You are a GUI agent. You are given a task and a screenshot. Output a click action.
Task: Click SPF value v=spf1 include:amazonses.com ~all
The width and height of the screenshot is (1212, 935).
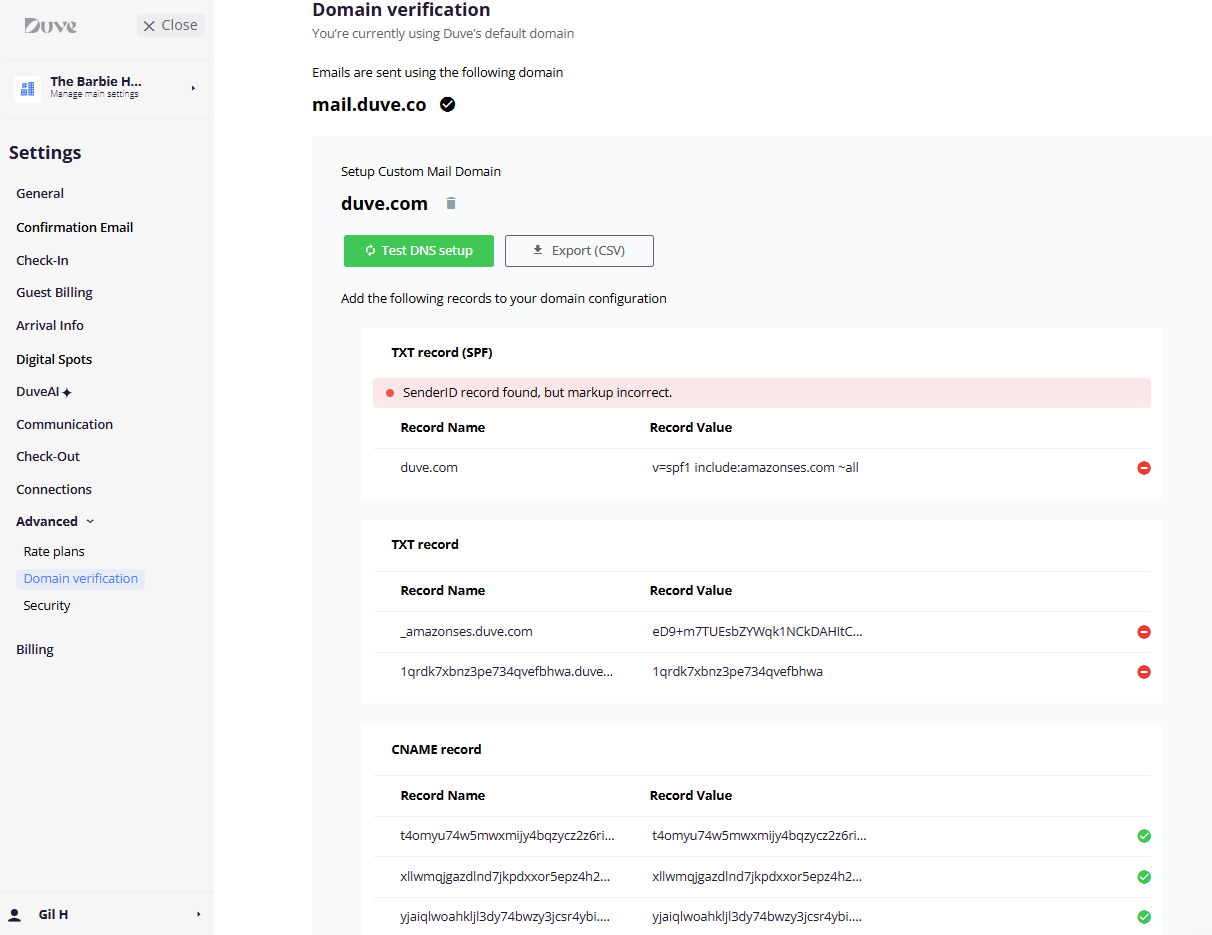point(755,467)
